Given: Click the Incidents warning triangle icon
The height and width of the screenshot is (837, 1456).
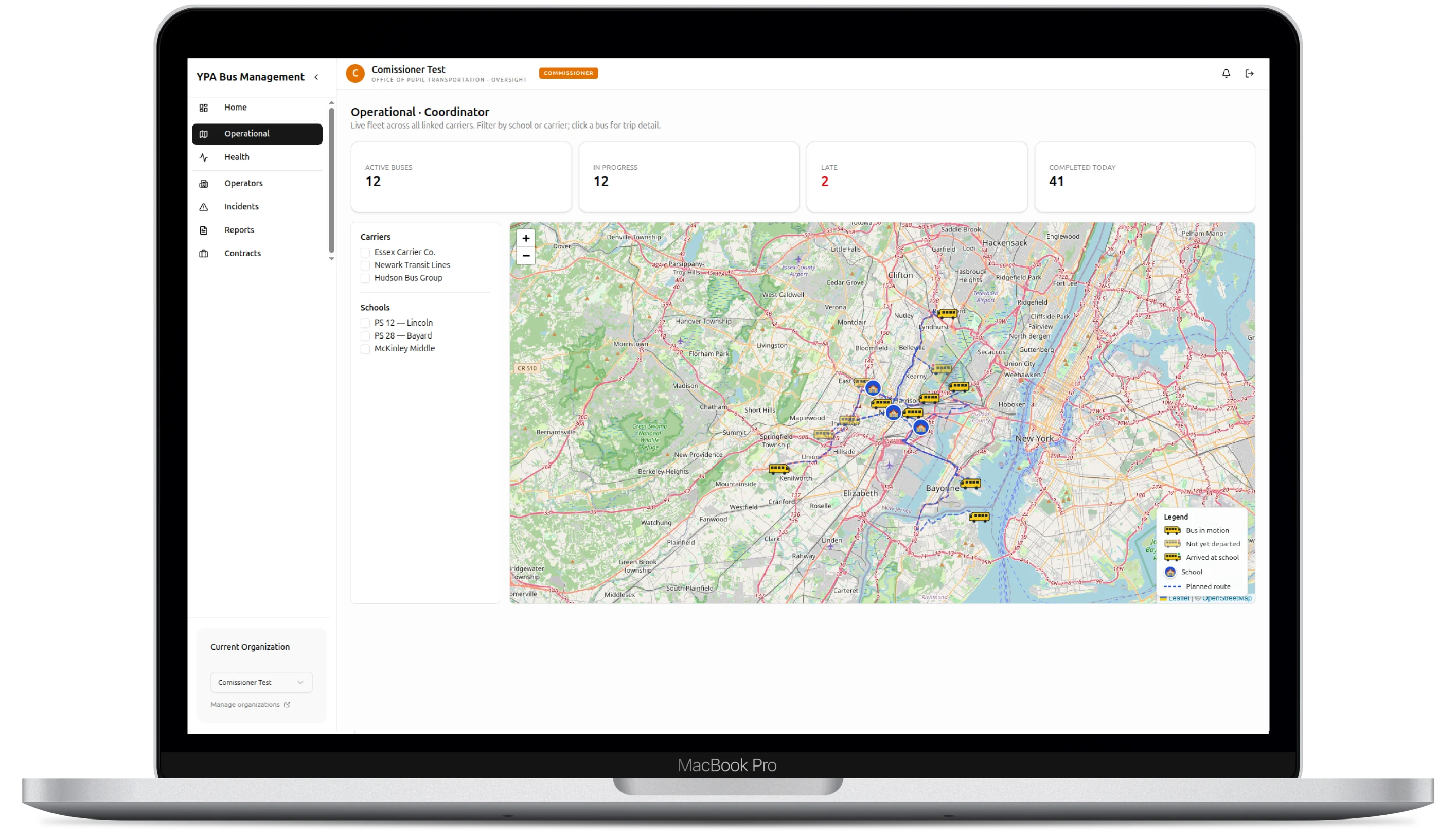Looking at the screenshot, I should pos(204,207).
